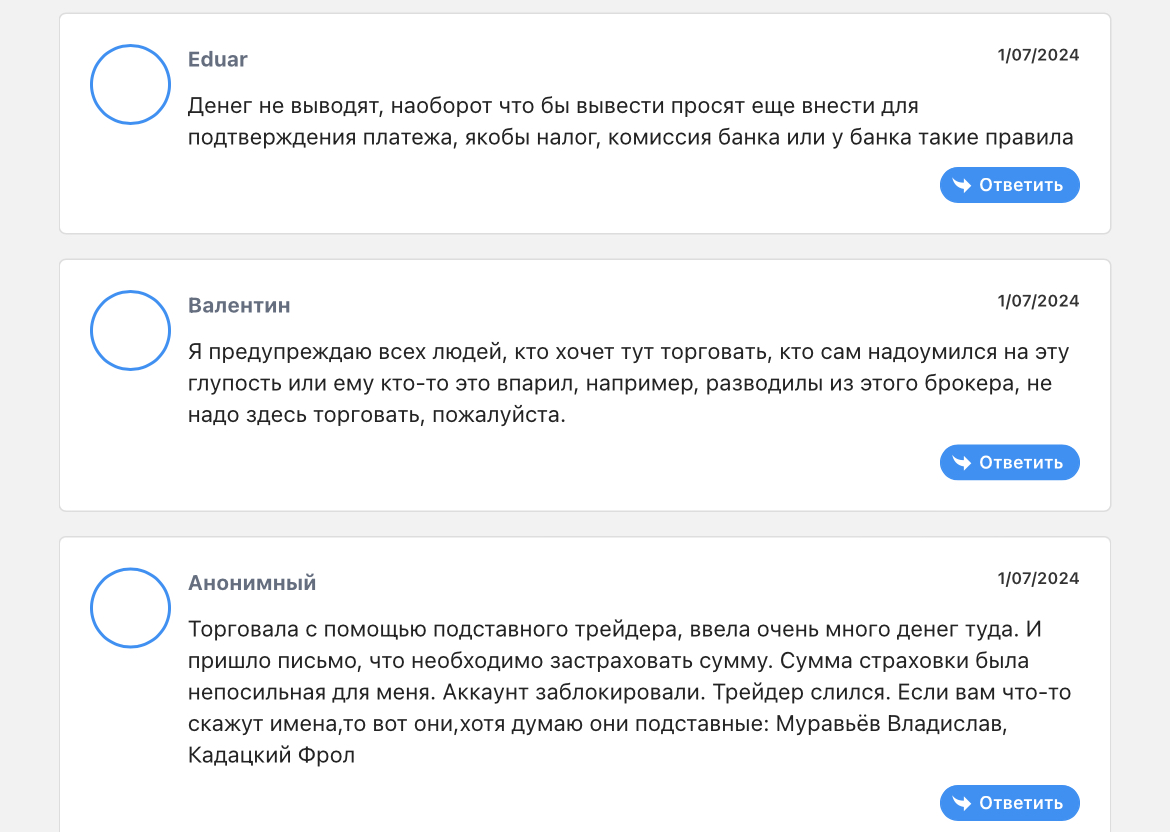This screenshot has width=1170, height=832.
Task: Open Eduar's avatar circle
Action: point(131,85)
